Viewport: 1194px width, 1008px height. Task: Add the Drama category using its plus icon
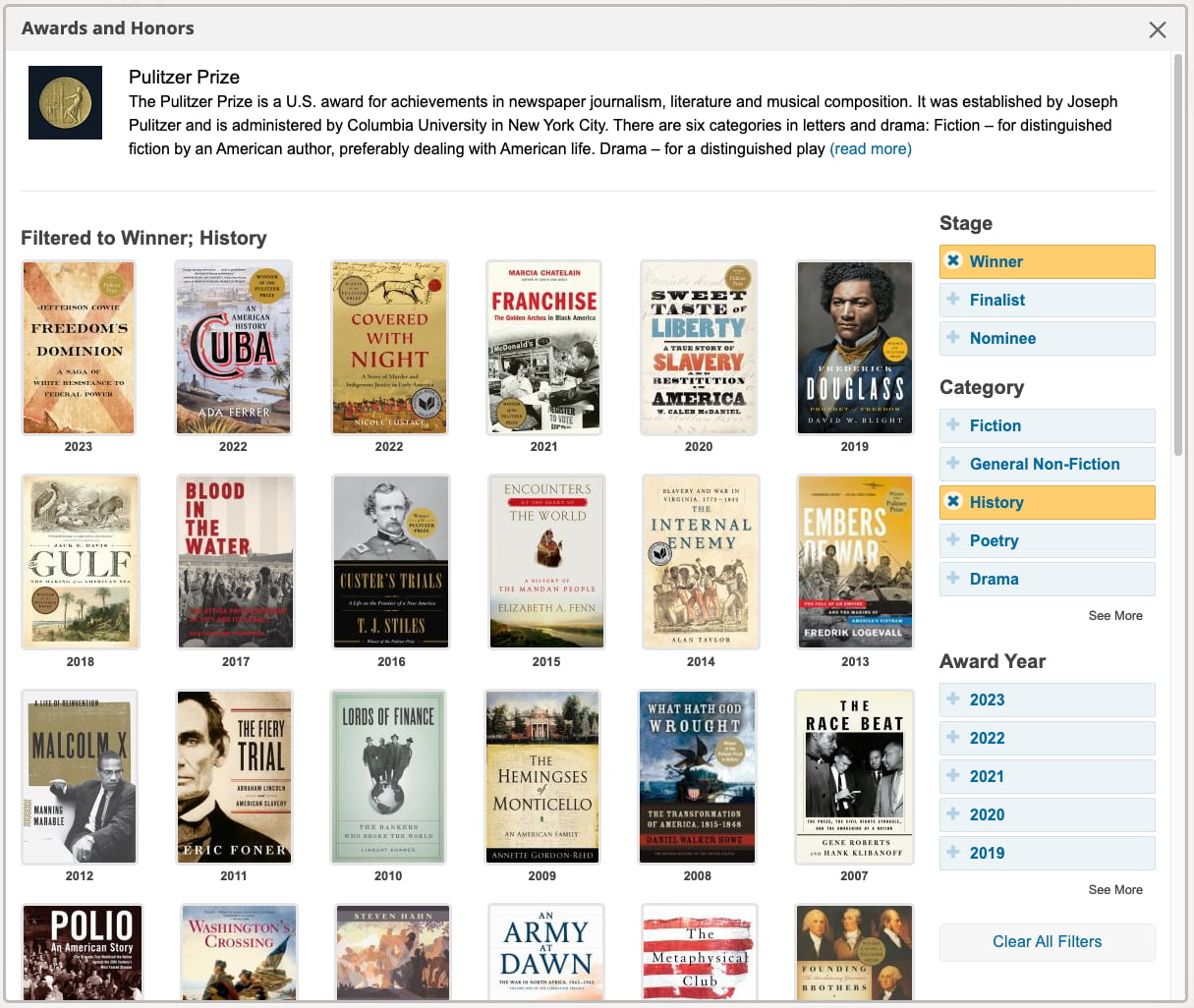click(x=952, y=579)
